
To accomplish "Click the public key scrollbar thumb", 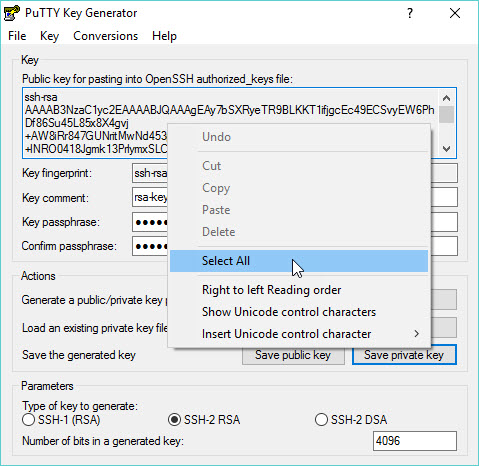I will pyautogui.click(x=446, y=114).
